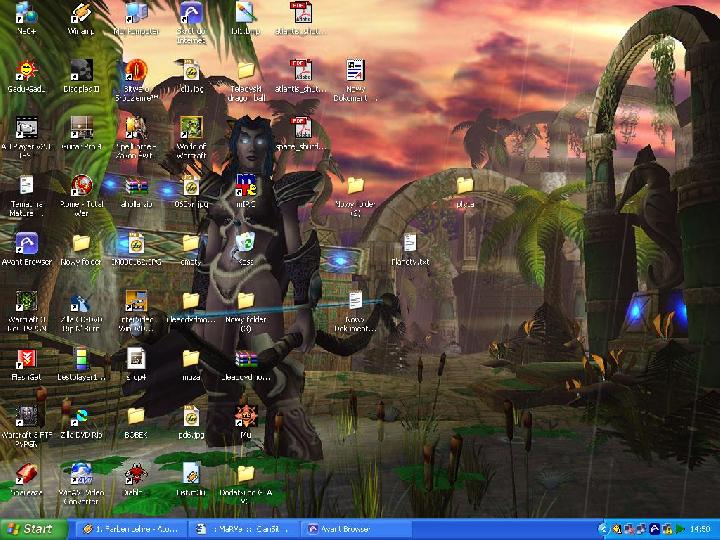Click the security alert shield tray icon

[x=667, y=529]
